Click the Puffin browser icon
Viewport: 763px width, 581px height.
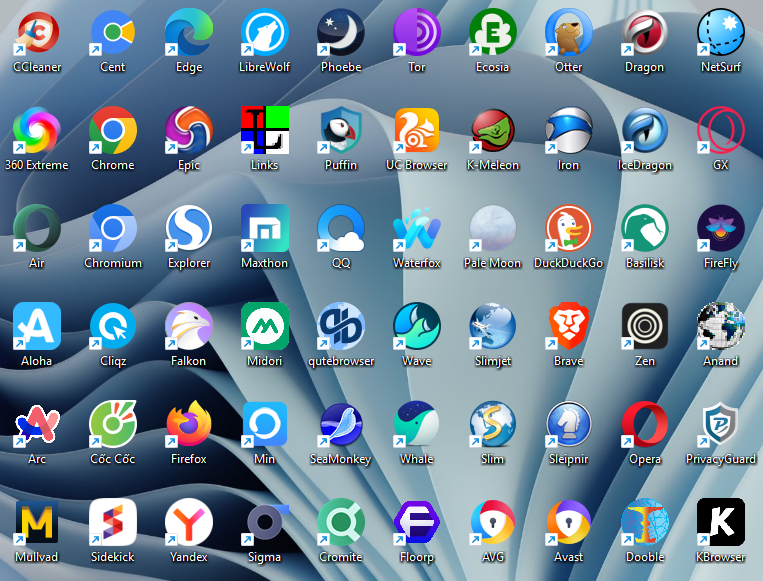click(341, 130)
